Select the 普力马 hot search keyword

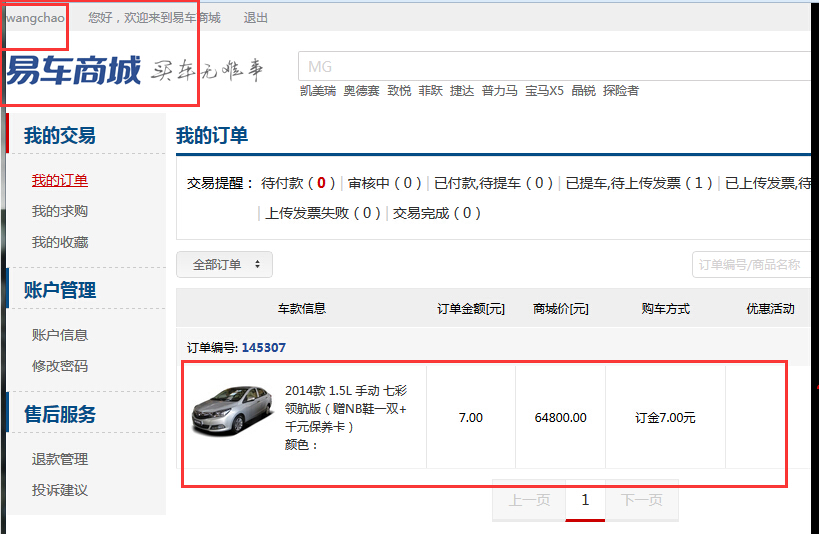click(499, 91)
